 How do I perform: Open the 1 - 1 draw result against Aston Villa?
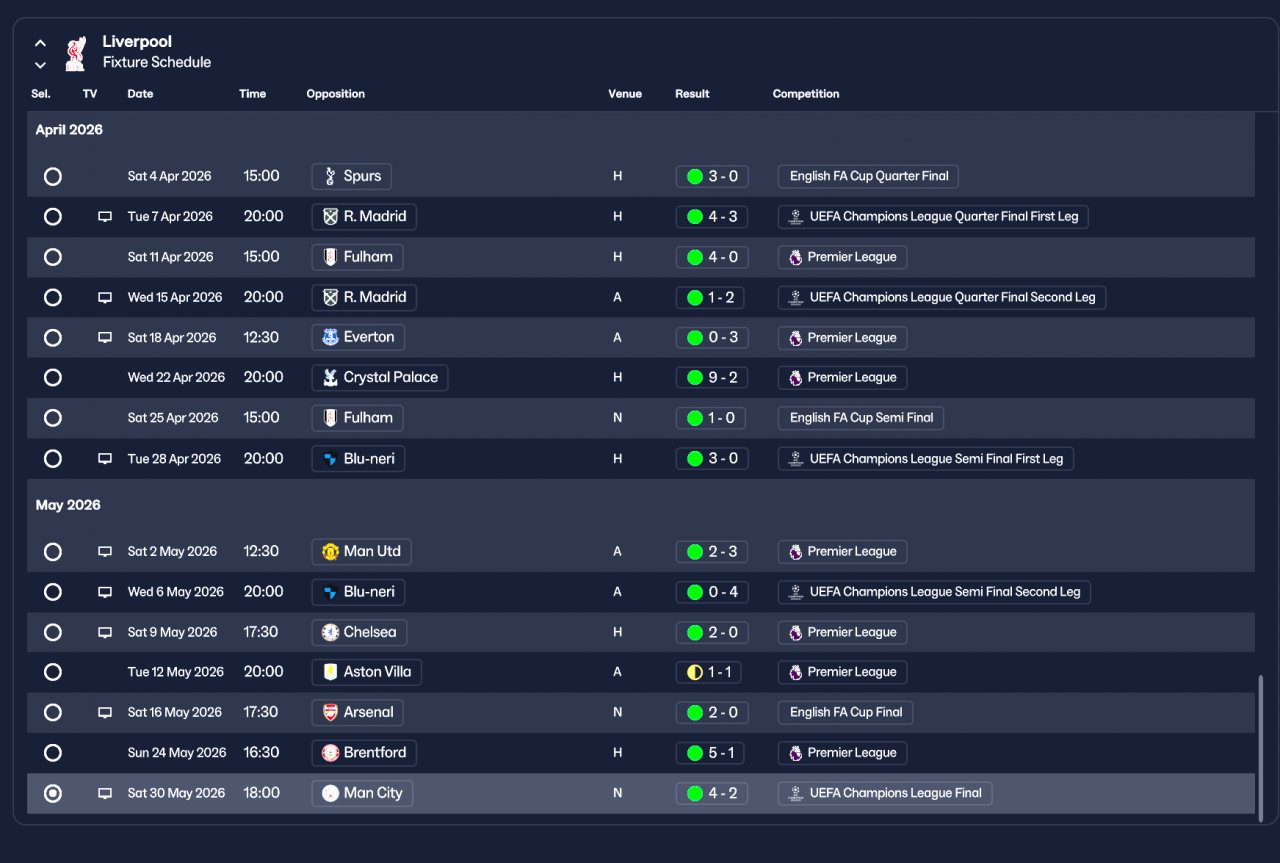click(708, 673)
